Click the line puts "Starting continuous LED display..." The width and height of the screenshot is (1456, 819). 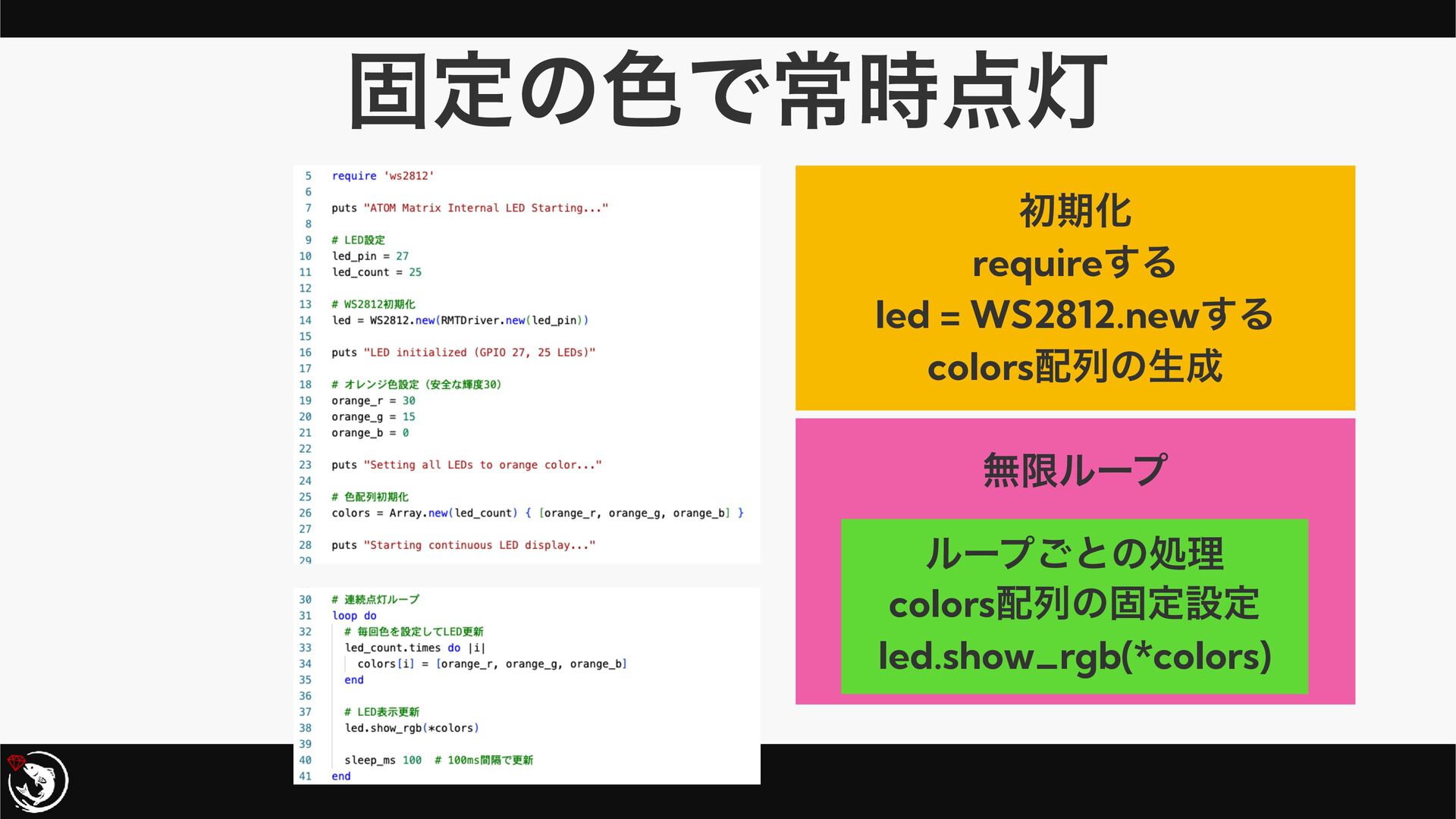click(x=463, y=545)
